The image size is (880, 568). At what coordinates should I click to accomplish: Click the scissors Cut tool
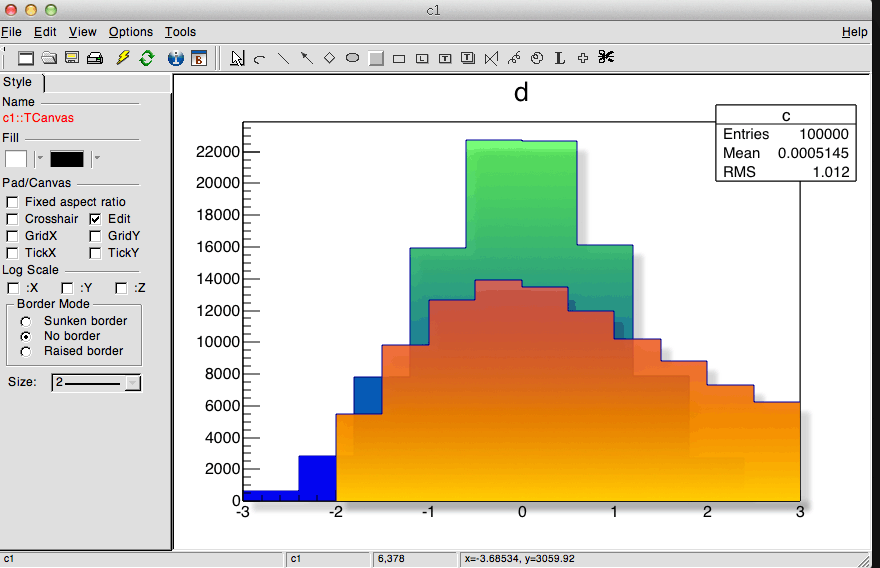(605, 58)
